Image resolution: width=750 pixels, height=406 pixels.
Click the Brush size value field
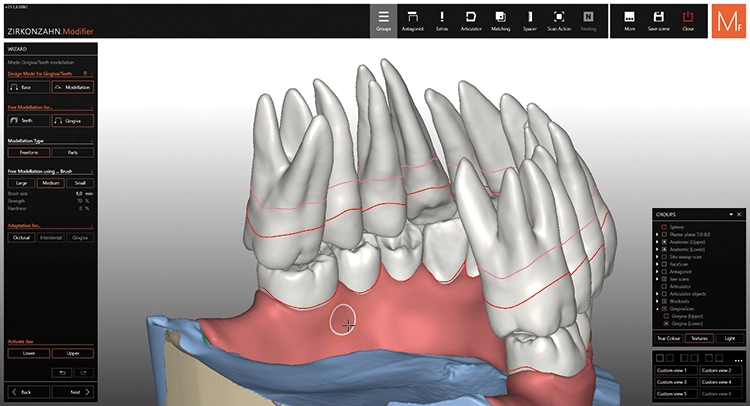pyautogui.click(x=79, y=194)
